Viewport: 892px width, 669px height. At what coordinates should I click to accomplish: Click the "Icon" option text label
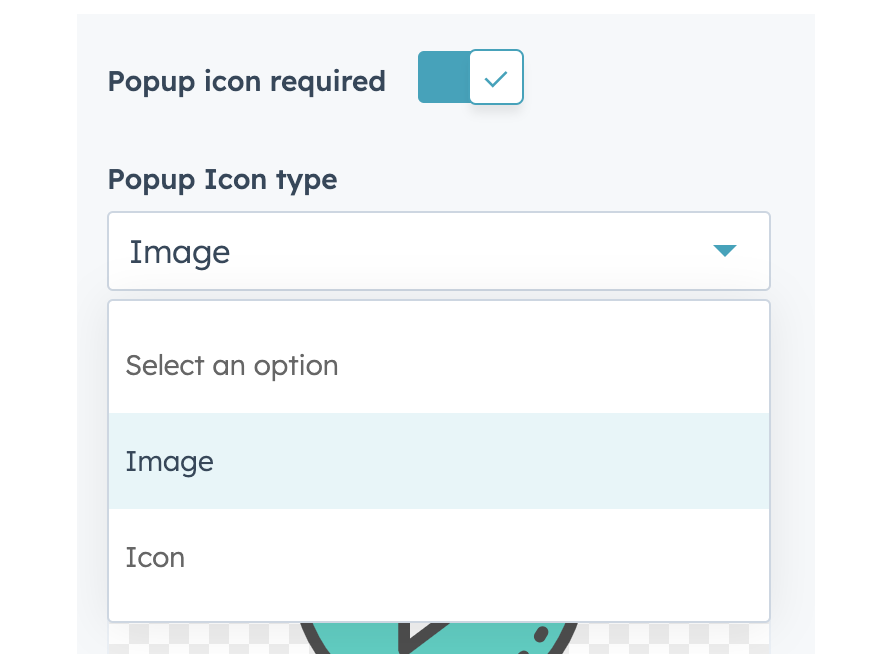click(155, 557)
